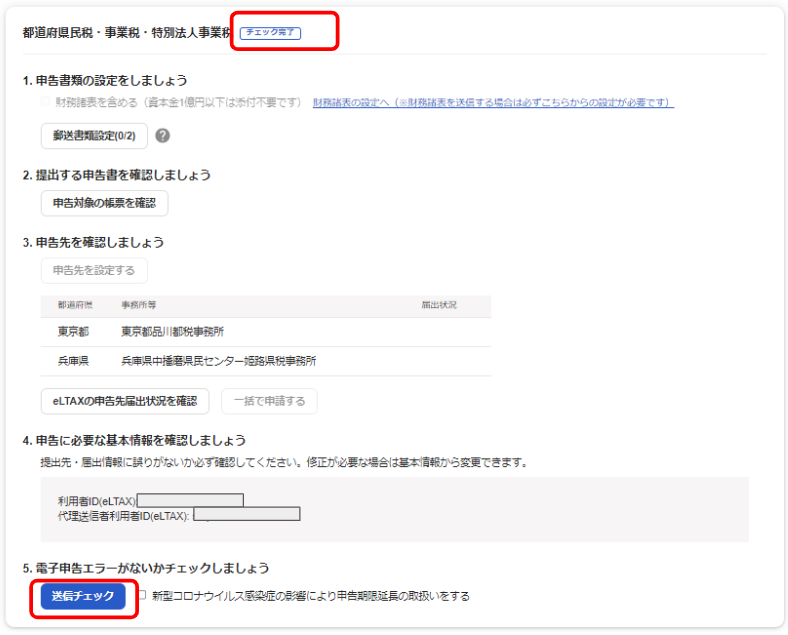Image resolution: width=788 pixels, height=635 pixels.
Task: Click 申告対象の帳票を確認 button
Action: pos(105,203)
